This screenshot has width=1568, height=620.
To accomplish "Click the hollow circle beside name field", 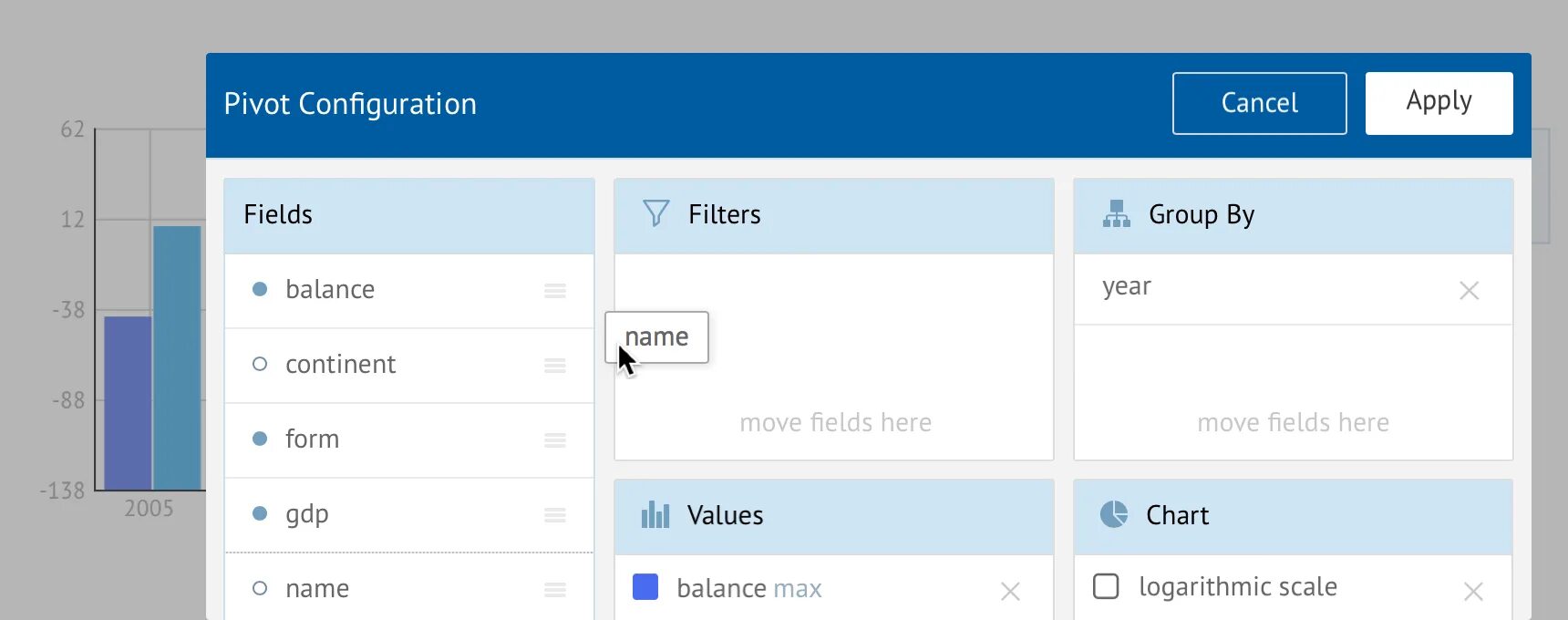I will pyautogui.click(x=260, y=588).
